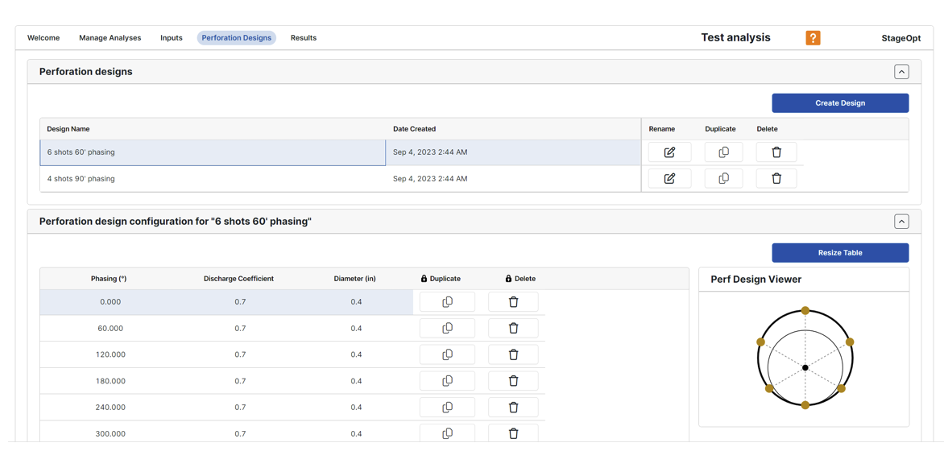
Task: Delete the 60.000 phasing row
Action: coord(513,328)
